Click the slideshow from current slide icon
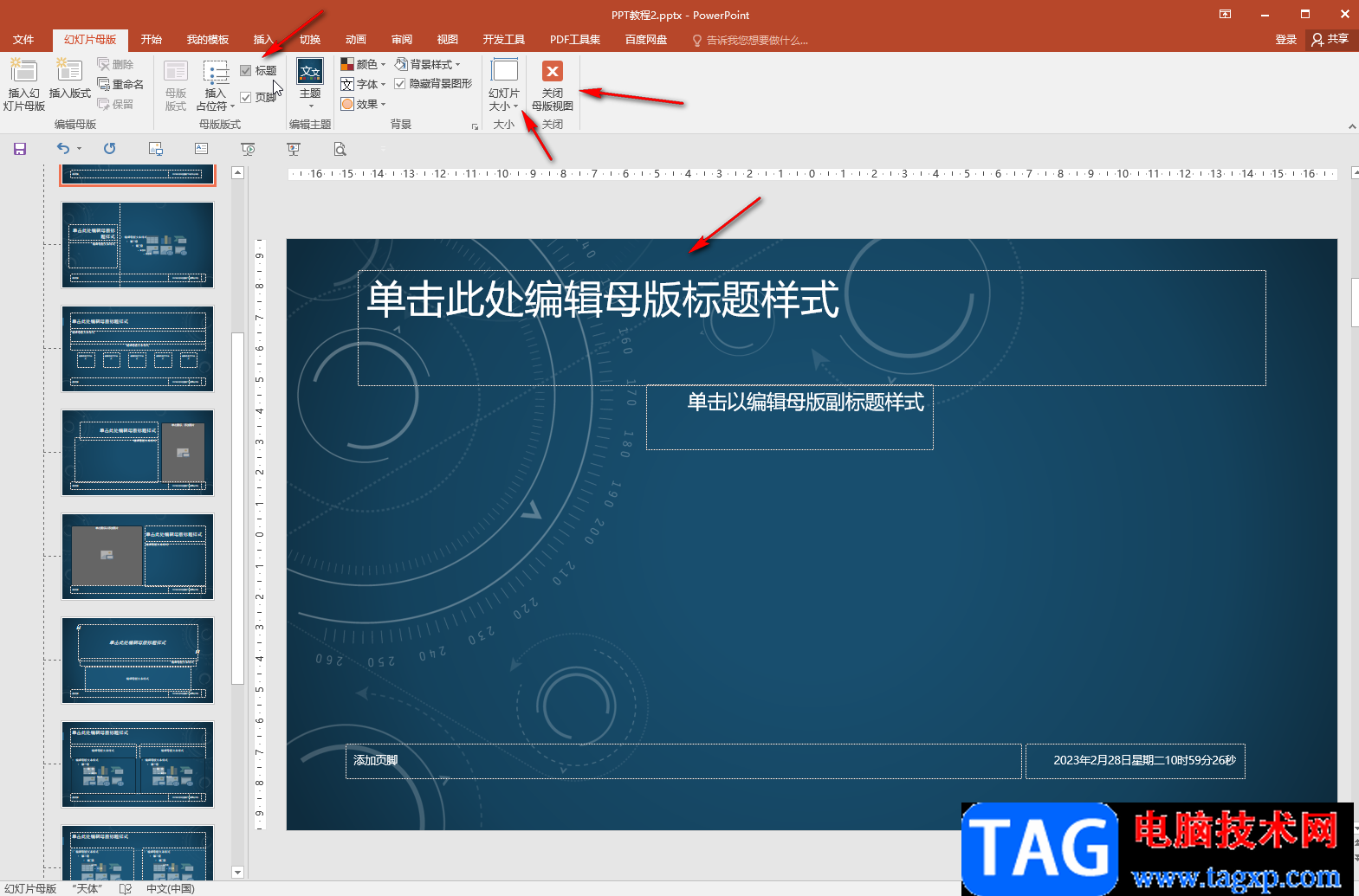Image resolution: width=1359 pixels, height=896 pixels. click(x=248, y=149)
